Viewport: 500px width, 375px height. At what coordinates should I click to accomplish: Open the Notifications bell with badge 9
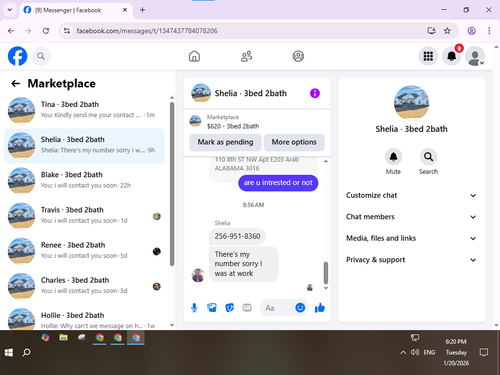point(452,56)
